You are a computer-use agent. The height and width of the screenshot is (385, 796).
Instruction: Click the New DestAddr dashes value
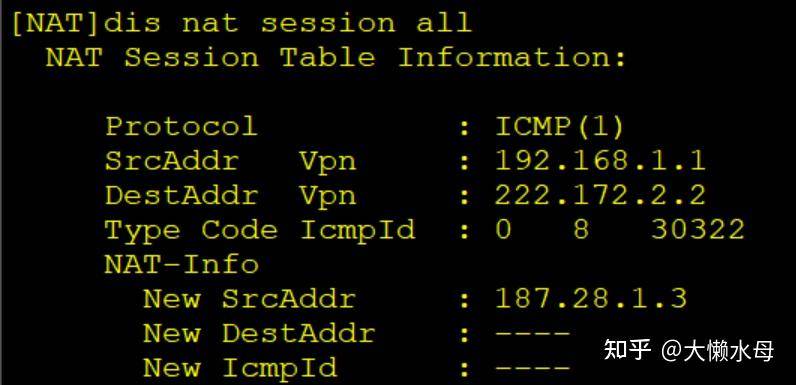coord(533,334)
